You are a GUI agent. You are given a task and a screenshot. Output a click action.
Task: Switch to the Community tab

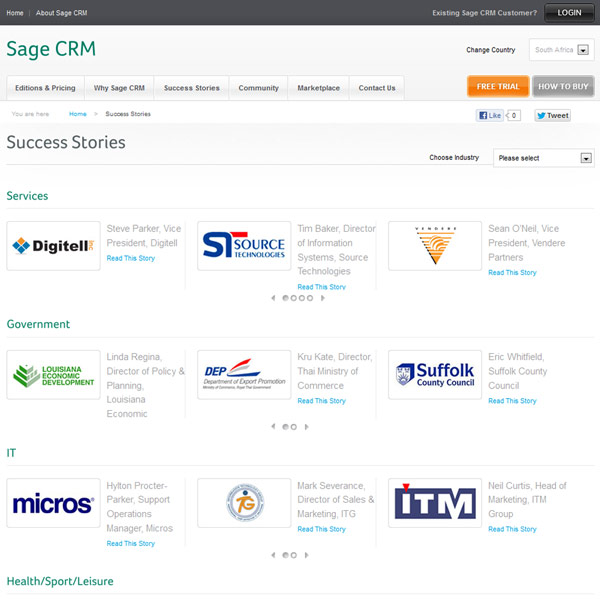tap(258, 88)
